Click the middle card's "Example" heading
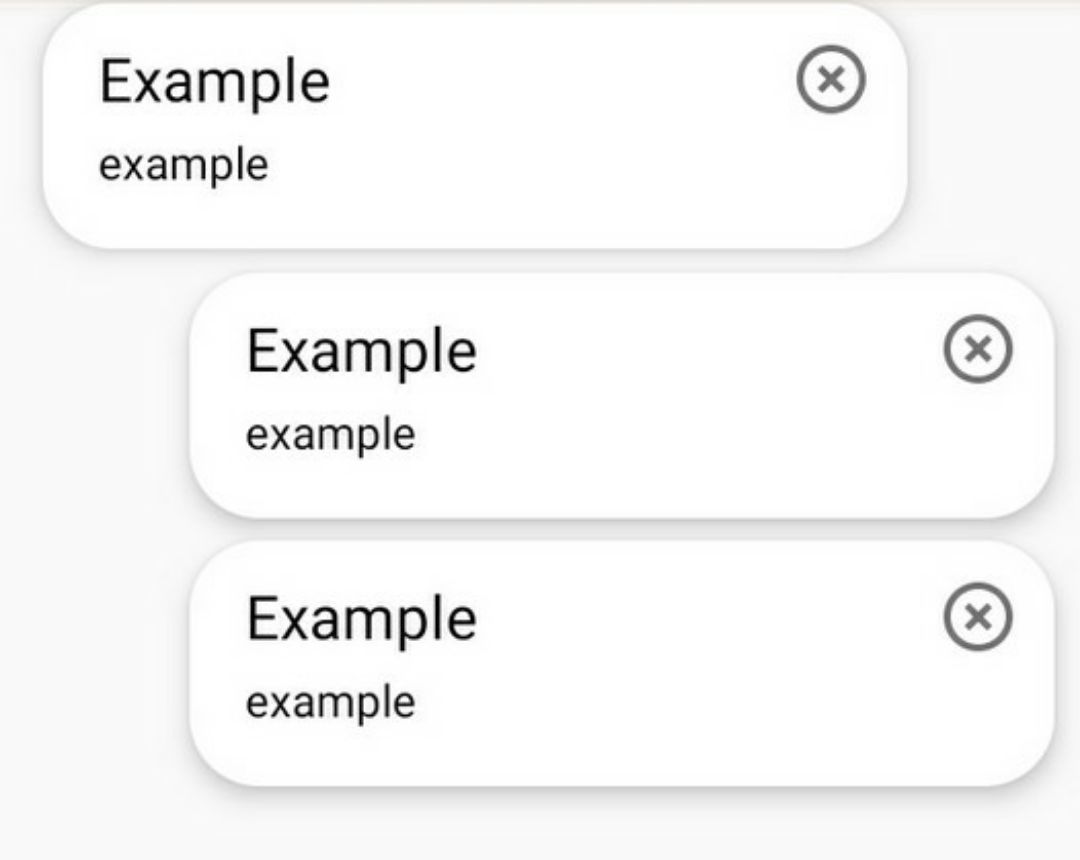The width and height of the screenshot is (1080, 860). click(x=362, y=353)
